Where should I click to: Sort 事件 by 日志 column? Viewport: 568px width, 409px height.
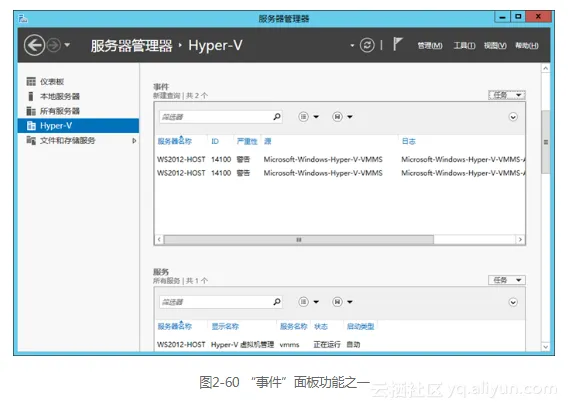click(x=409, y=141)
